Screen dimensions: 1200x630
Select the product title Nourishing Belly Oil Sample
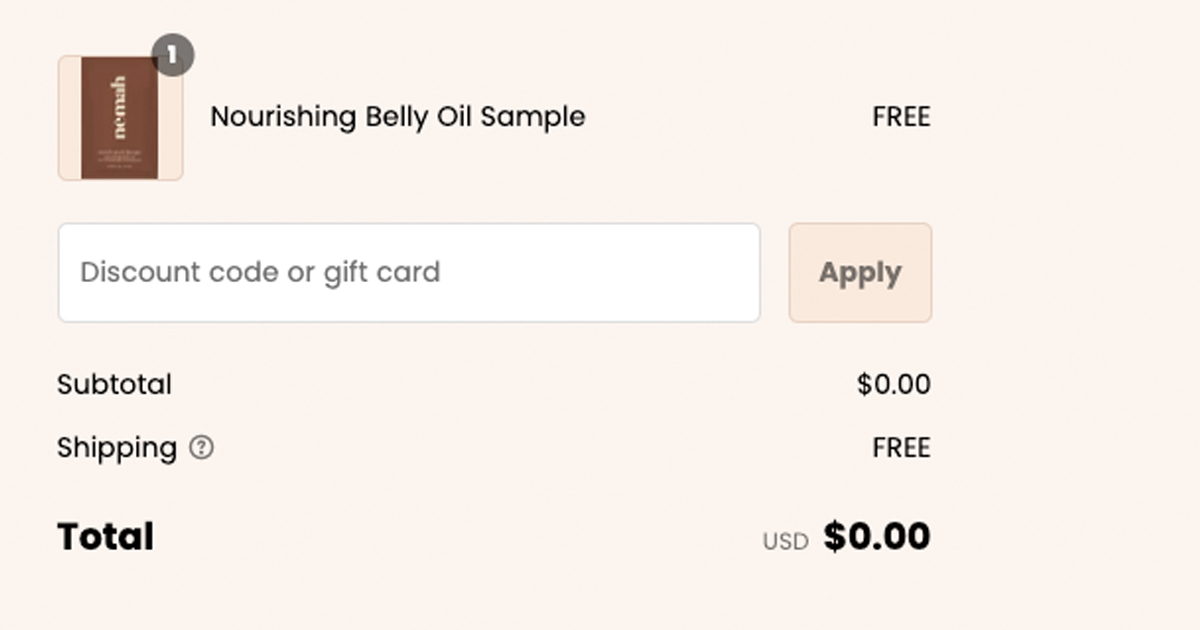tap(398, 117)
